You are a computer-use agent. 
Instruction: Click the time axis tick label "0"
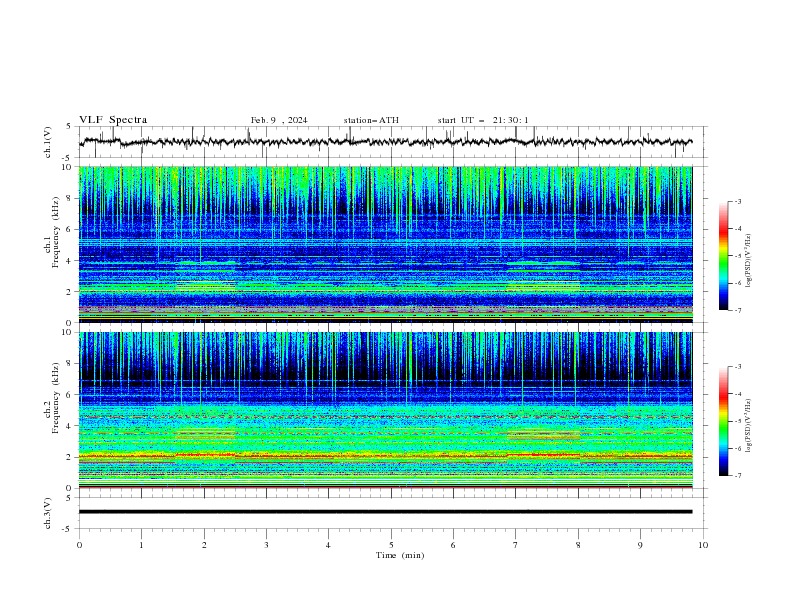click(x=79, y=545)
